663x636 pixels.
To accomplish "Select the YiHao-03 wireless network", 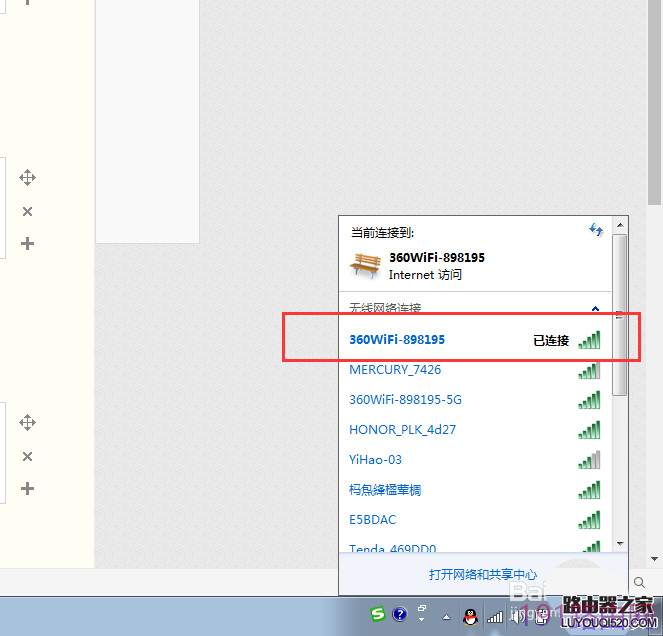I will click(x=475, y=460).
